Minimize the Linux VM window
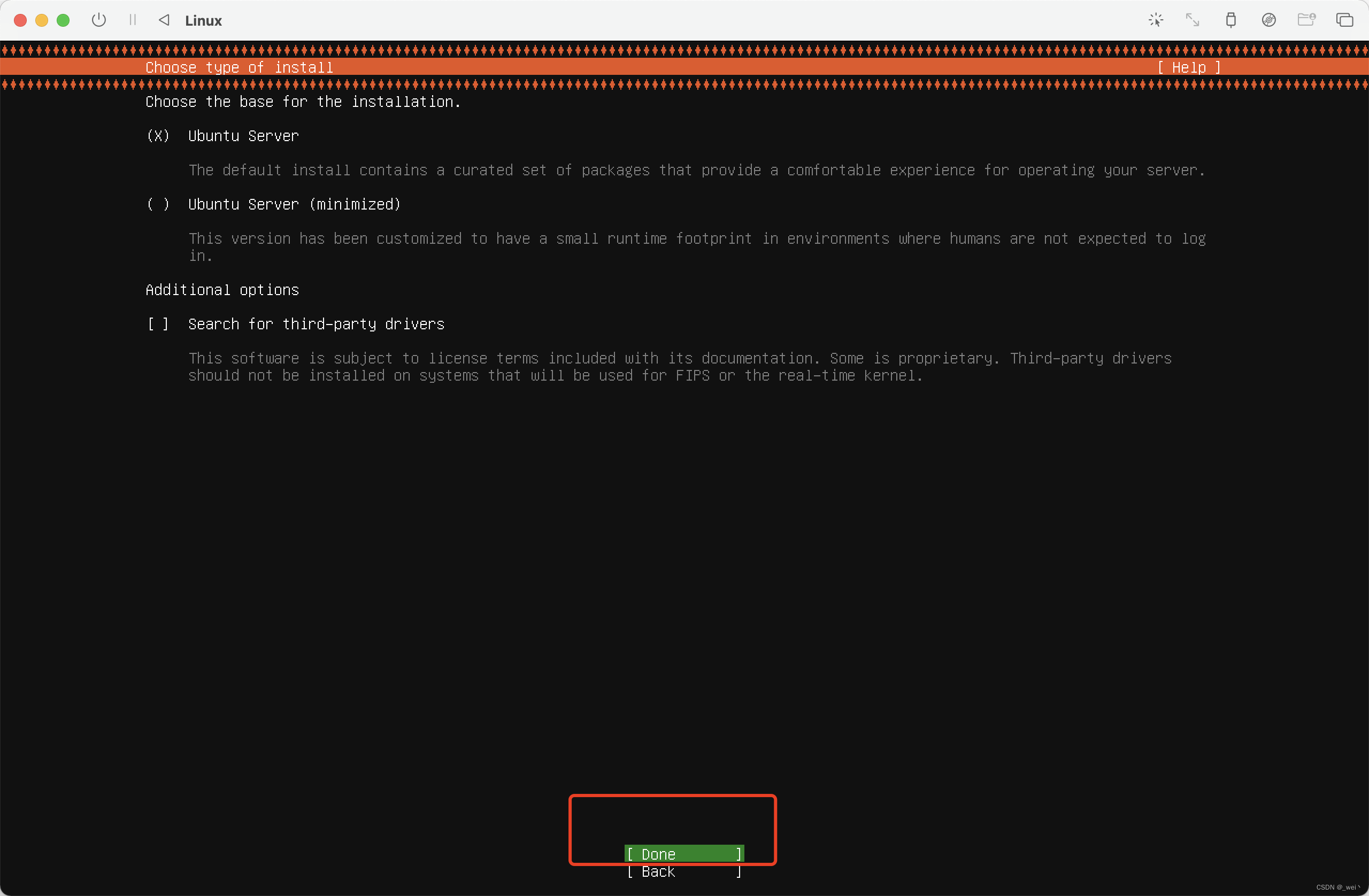This screenshot has height=896, width=1369. click(x=41, y=21)
